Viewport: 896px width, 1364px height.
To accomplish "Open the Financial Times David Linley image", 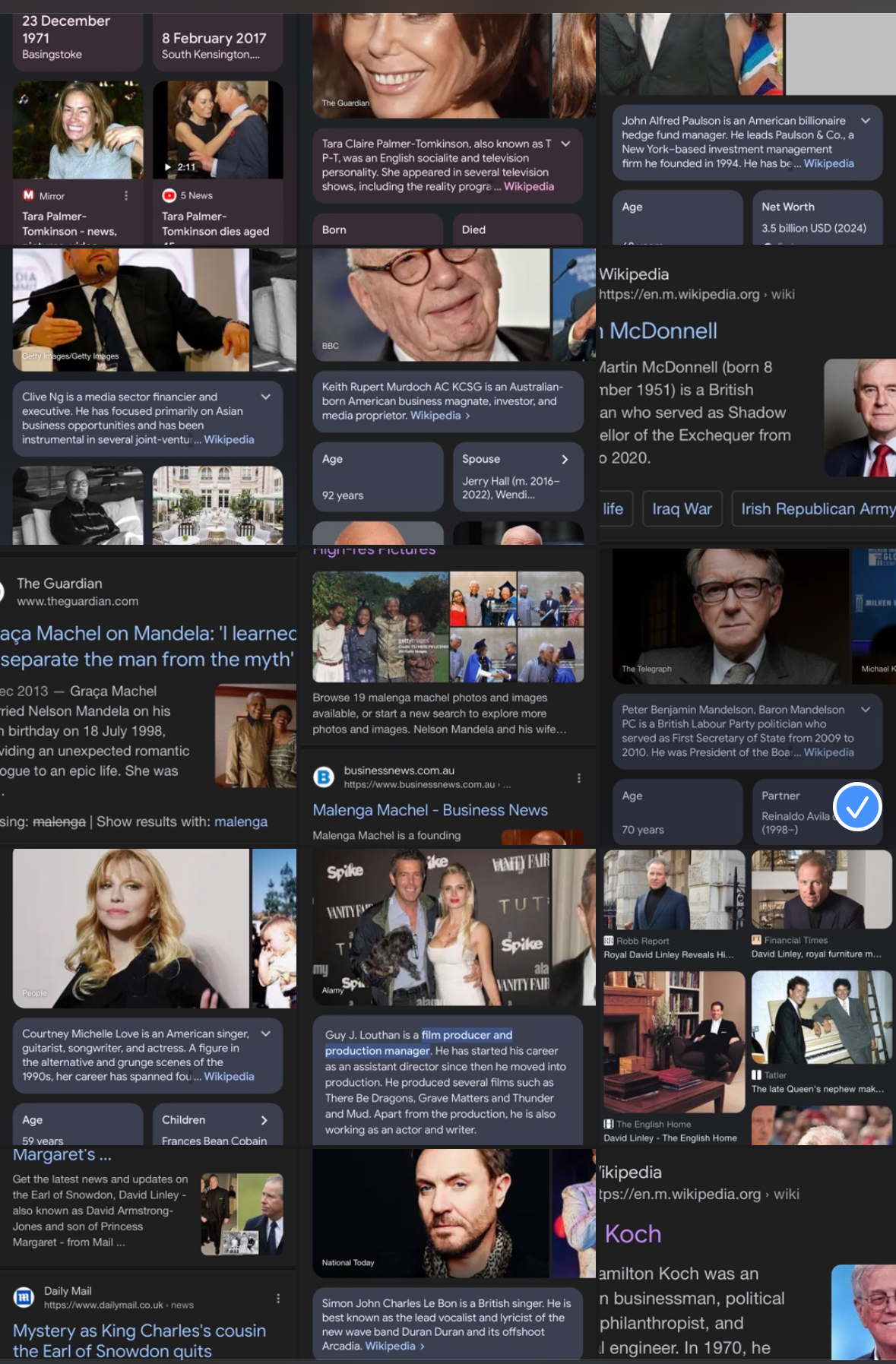I will [x=822, y=890].
